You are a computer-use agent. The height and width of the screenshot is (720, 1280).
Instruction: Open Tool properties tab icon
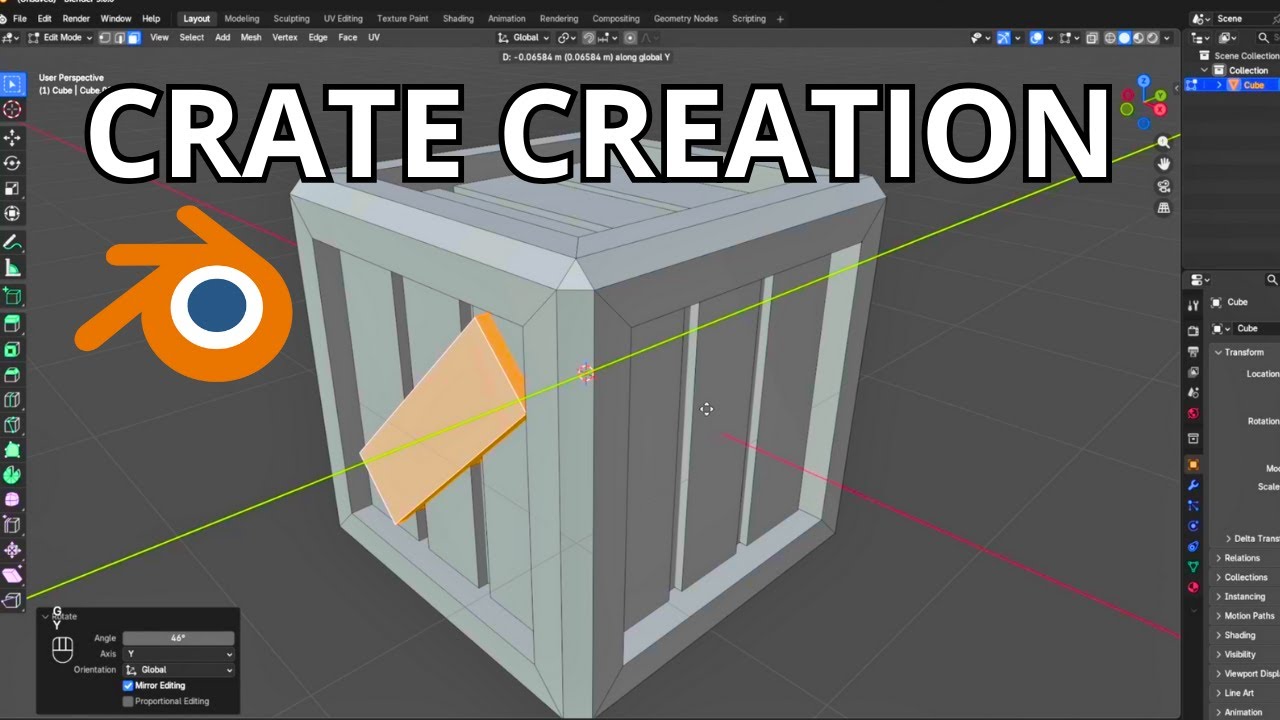click(x=1192, y=306)
